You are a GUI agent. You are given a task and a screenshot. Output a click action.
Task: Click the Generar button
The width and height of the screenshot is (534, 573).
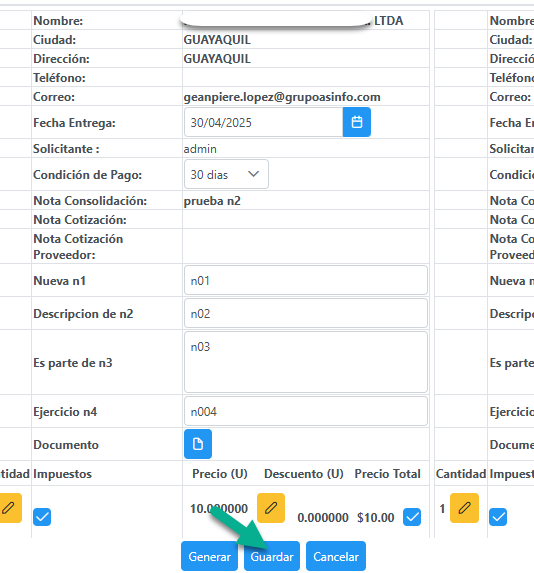(209, 556)
